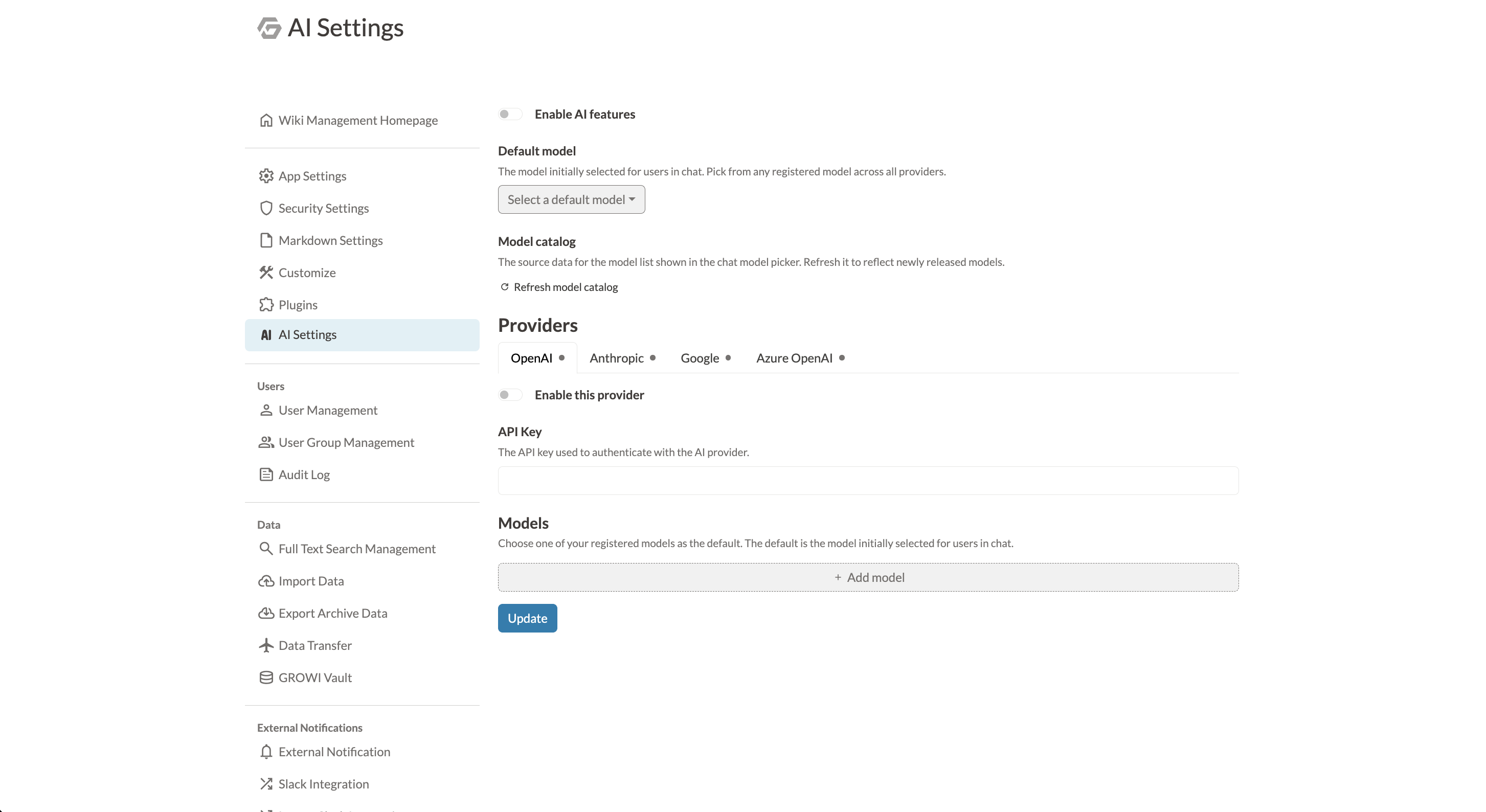Open App Settings gear icon
1486x812 pixels.
coord(266,176)
